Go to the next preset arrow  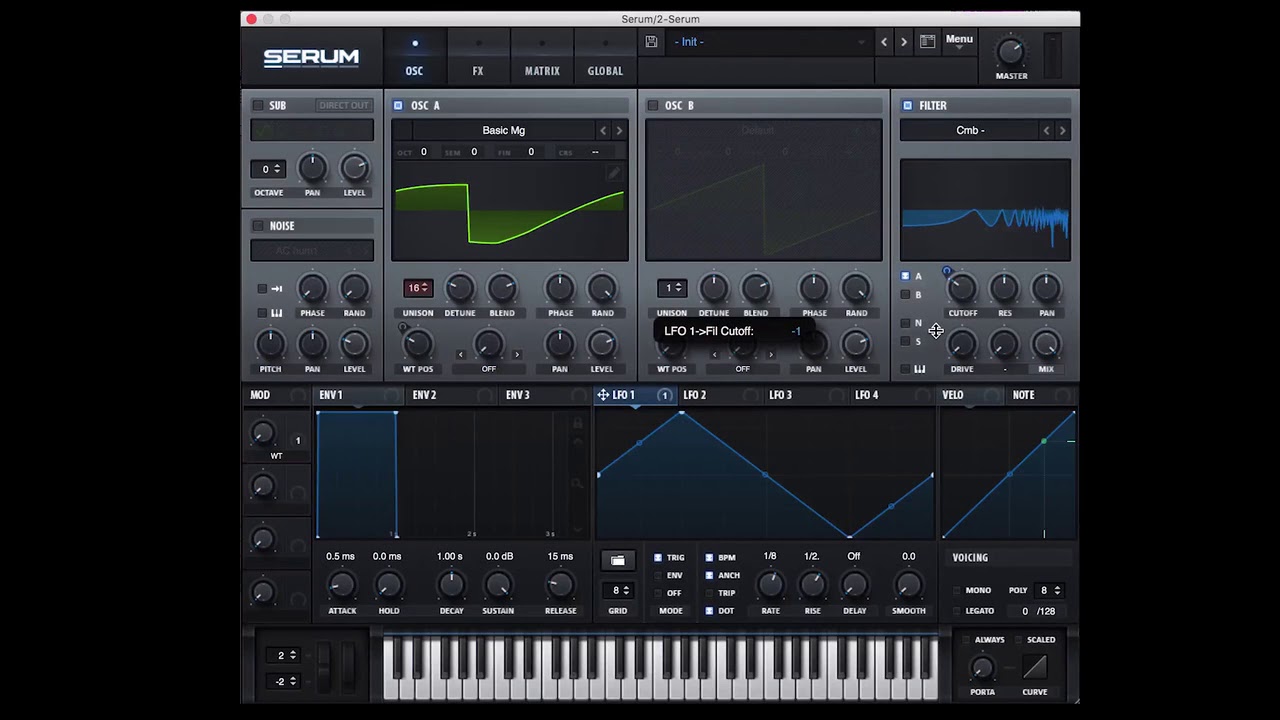pyautogui.click(x=904, y=42)
